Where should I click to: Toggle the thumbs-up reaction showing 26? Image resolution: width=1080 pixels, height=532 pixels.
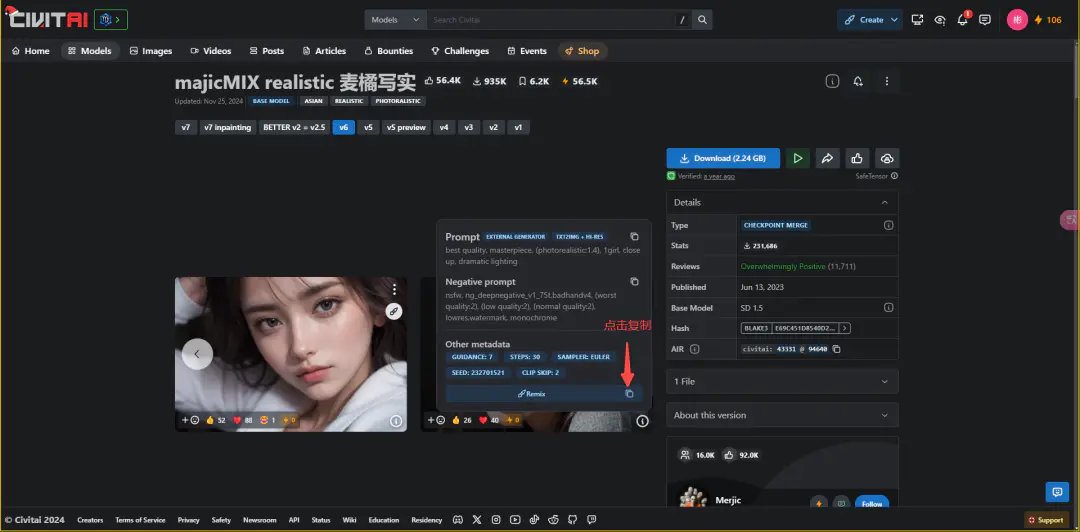click(461, 420)
